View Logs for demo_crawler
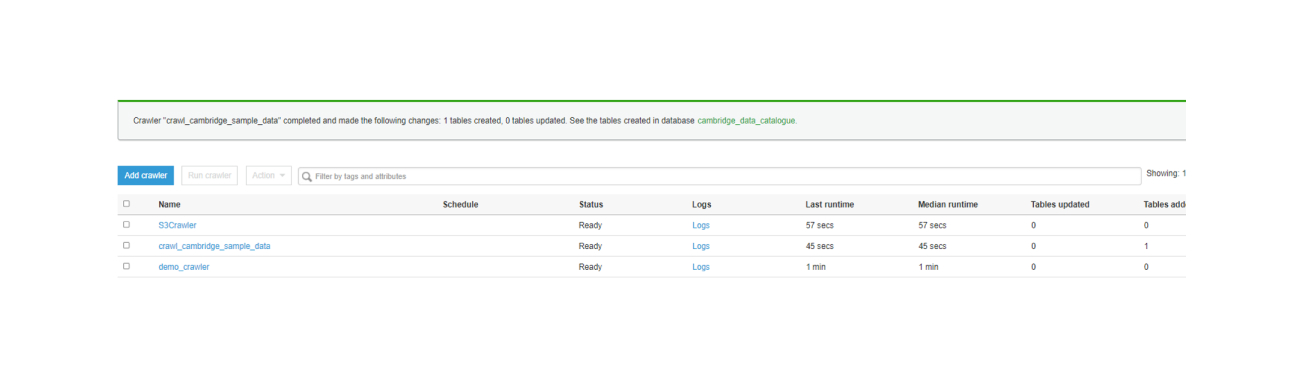The height and width of the screenshot is (382, 1290). (x=701, y=267)
